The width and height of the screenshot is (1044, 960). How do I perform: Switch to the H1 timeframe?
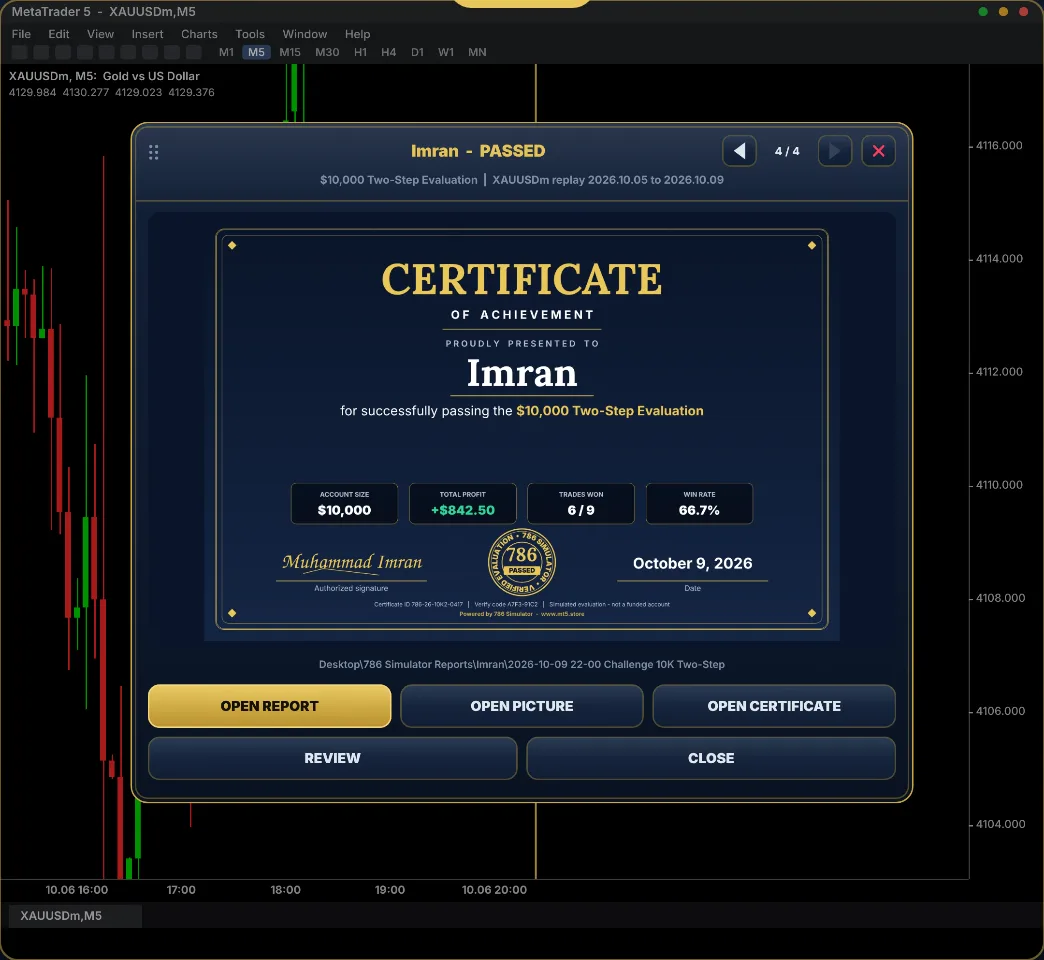coord(360,52)
